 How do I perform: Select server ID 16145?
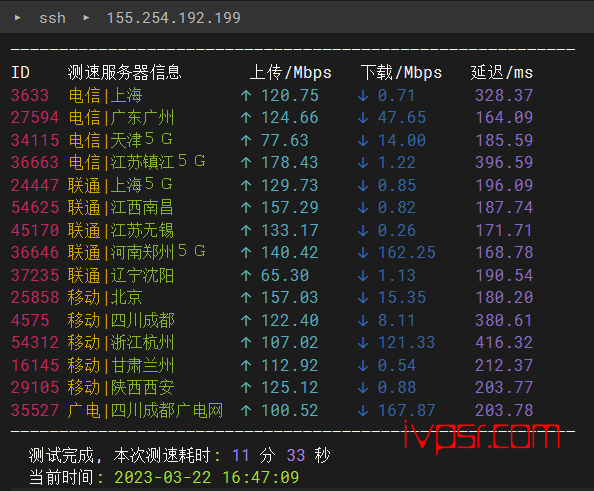tap(35, 366)
